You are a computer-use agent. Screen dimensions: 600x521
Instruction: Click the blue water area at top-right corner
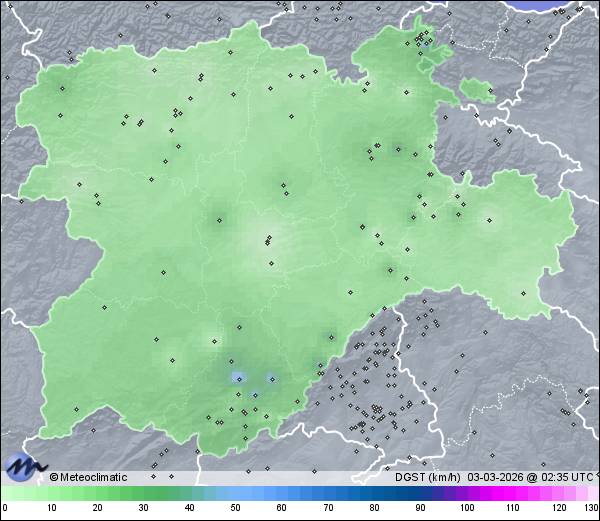pos(560,4)
